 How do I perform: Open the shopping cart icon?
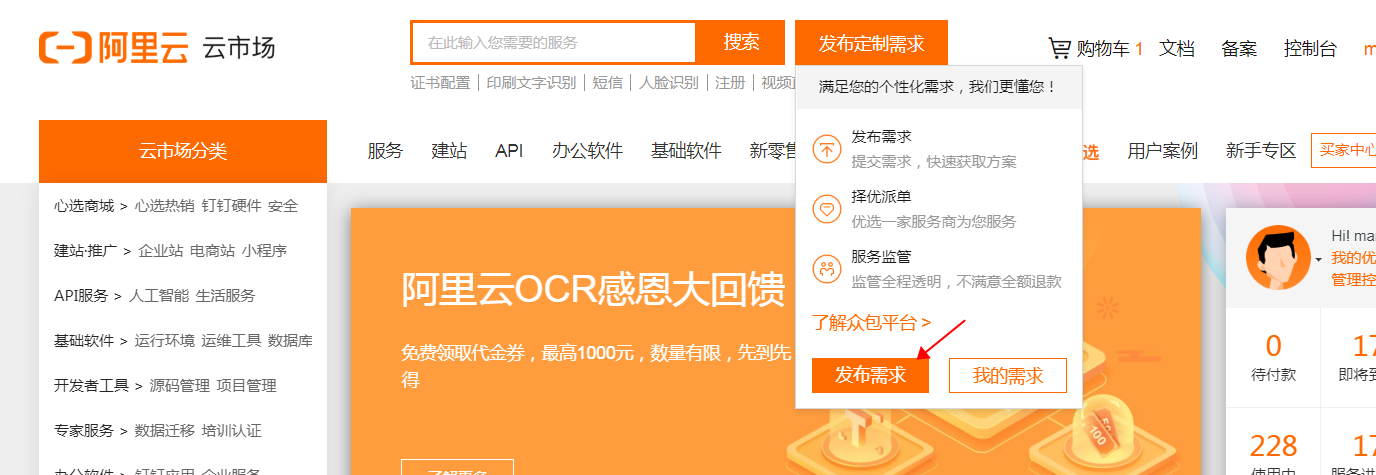tap(1059, 47)
